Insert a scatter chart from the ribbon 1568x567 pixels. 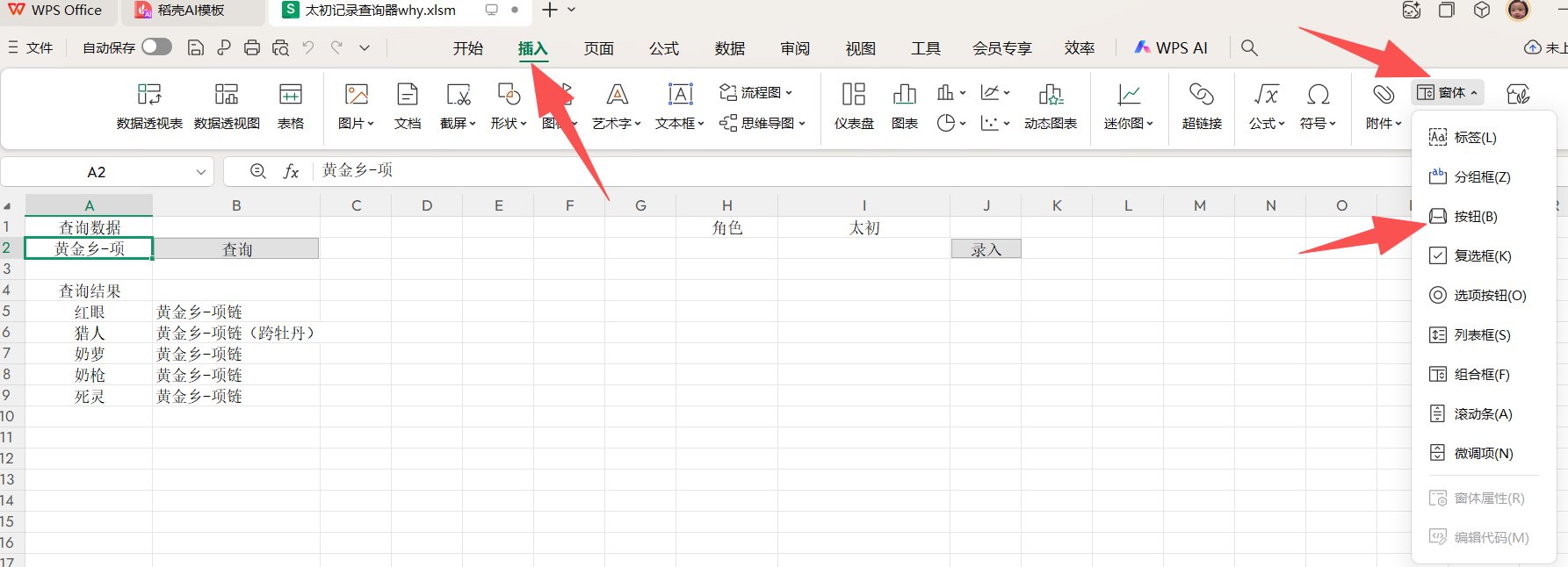[995, 123]
